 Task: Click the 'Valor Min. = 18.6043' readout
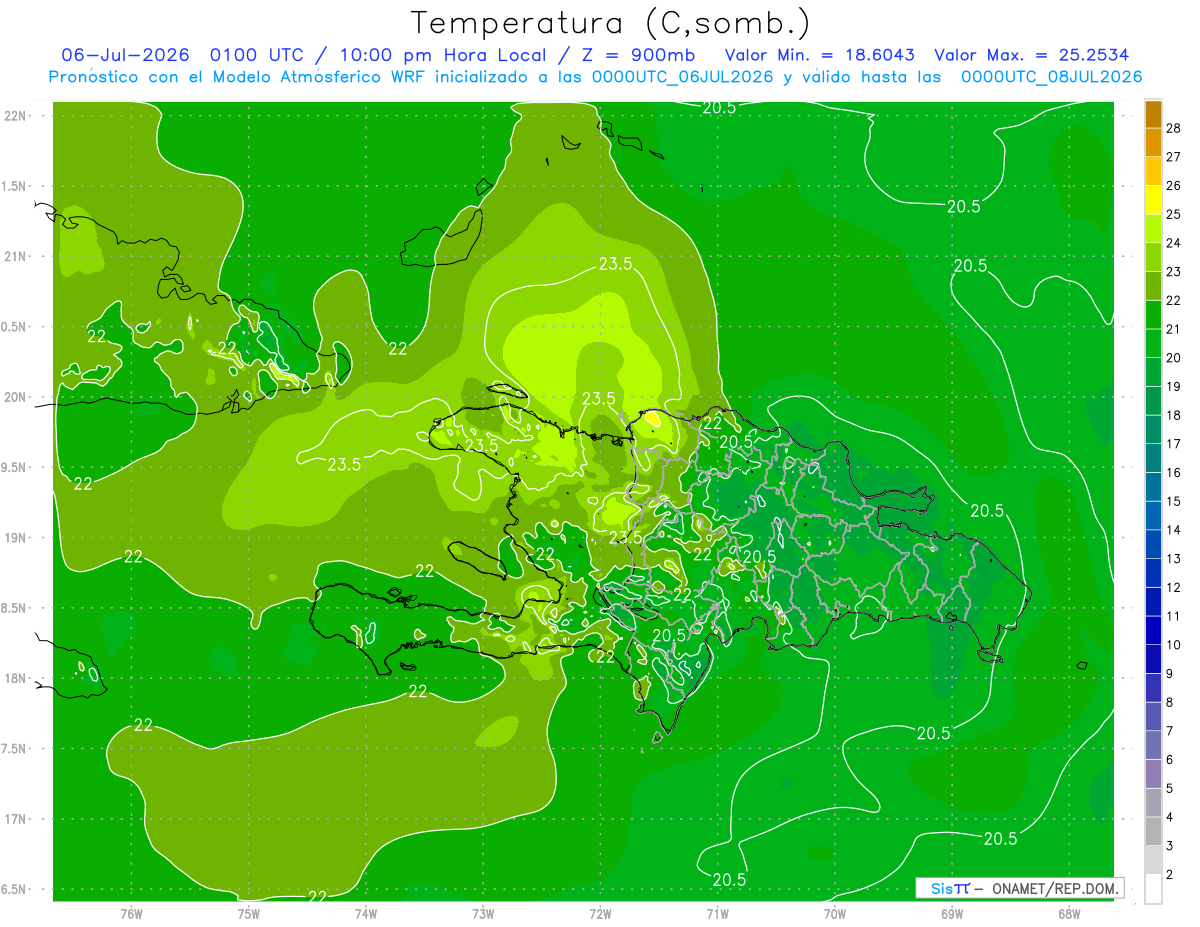820,55
